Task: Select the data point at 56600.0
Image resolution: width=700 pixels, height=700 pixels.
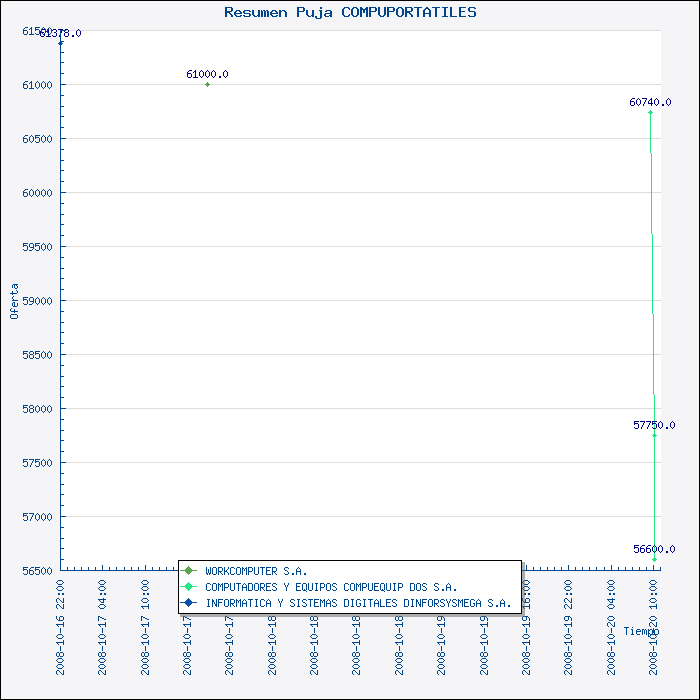Action: pyautogui.click(x=655, y=559)
